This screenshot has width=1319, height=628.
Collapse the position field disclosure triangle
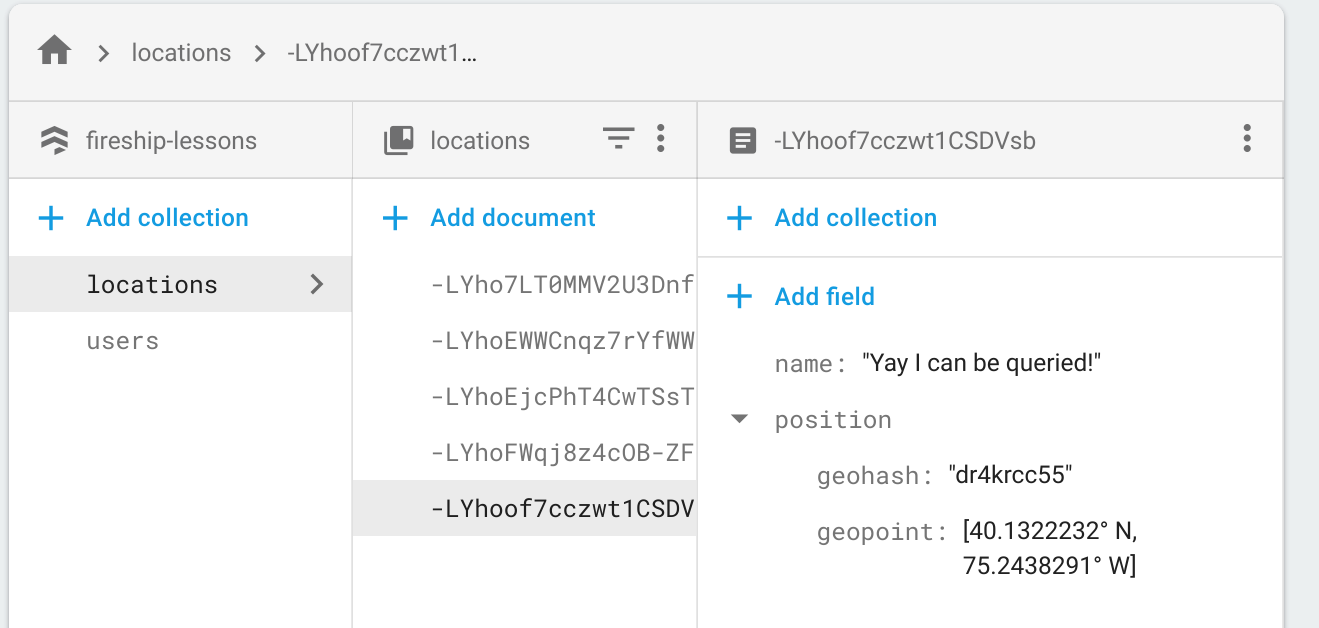coord(738,419)
